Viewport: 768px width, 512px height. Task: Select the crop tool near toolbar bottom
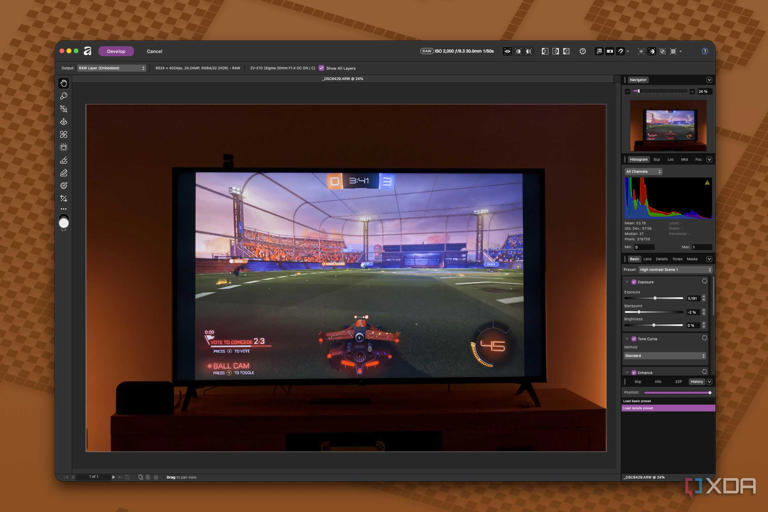(64, 198)
